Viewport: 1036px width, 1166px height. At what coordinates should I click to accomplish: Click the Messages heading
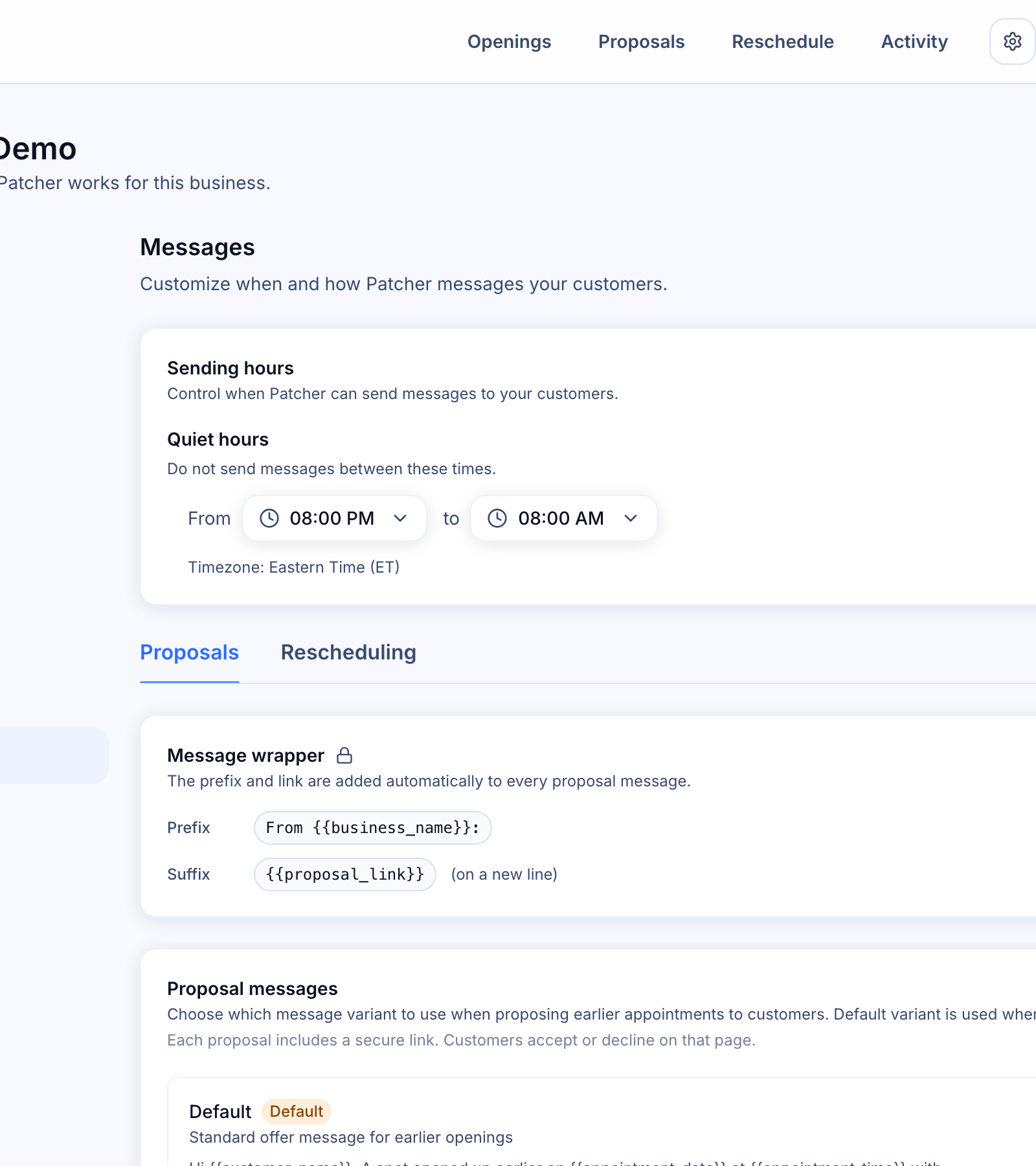coord(197,247)
